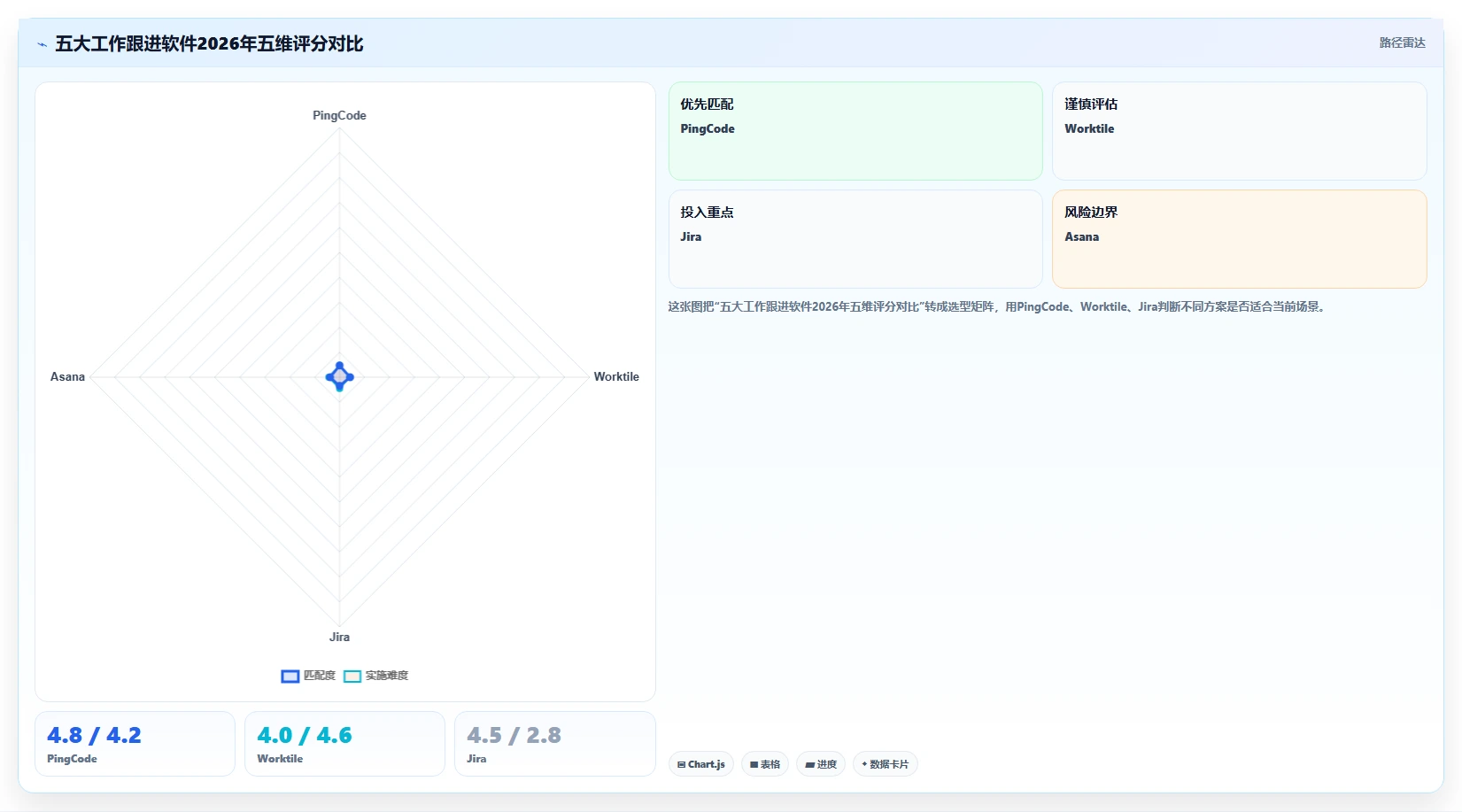The width and height of the screenshot is (1462, 812).
Task: Select the 进度 tag
Action: (821, 764)
